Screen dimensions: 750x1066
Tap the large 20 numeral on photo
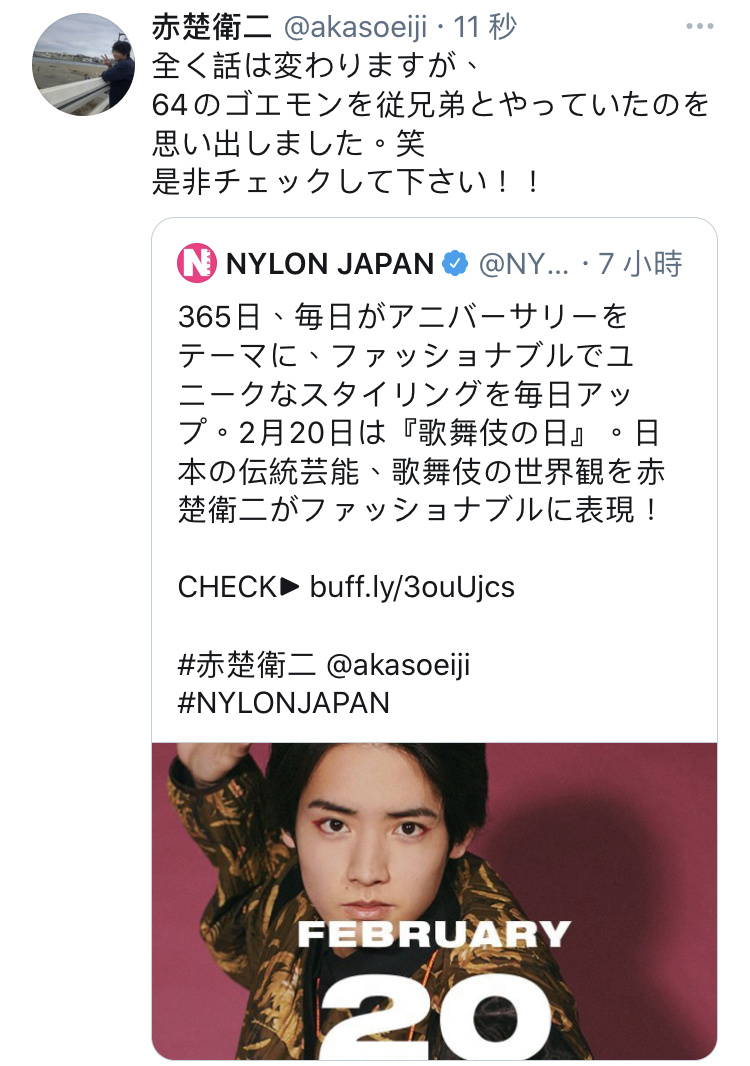(435, 1015)
